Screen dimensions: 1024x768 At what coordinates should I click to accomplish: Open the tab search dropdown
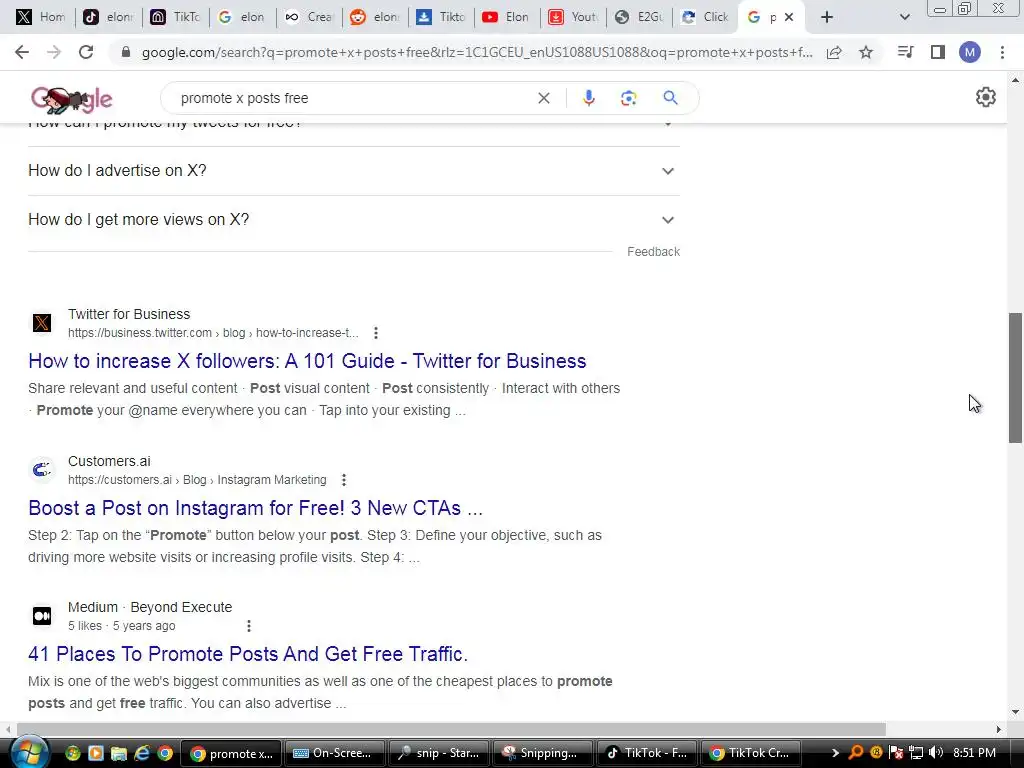point(904,17)
